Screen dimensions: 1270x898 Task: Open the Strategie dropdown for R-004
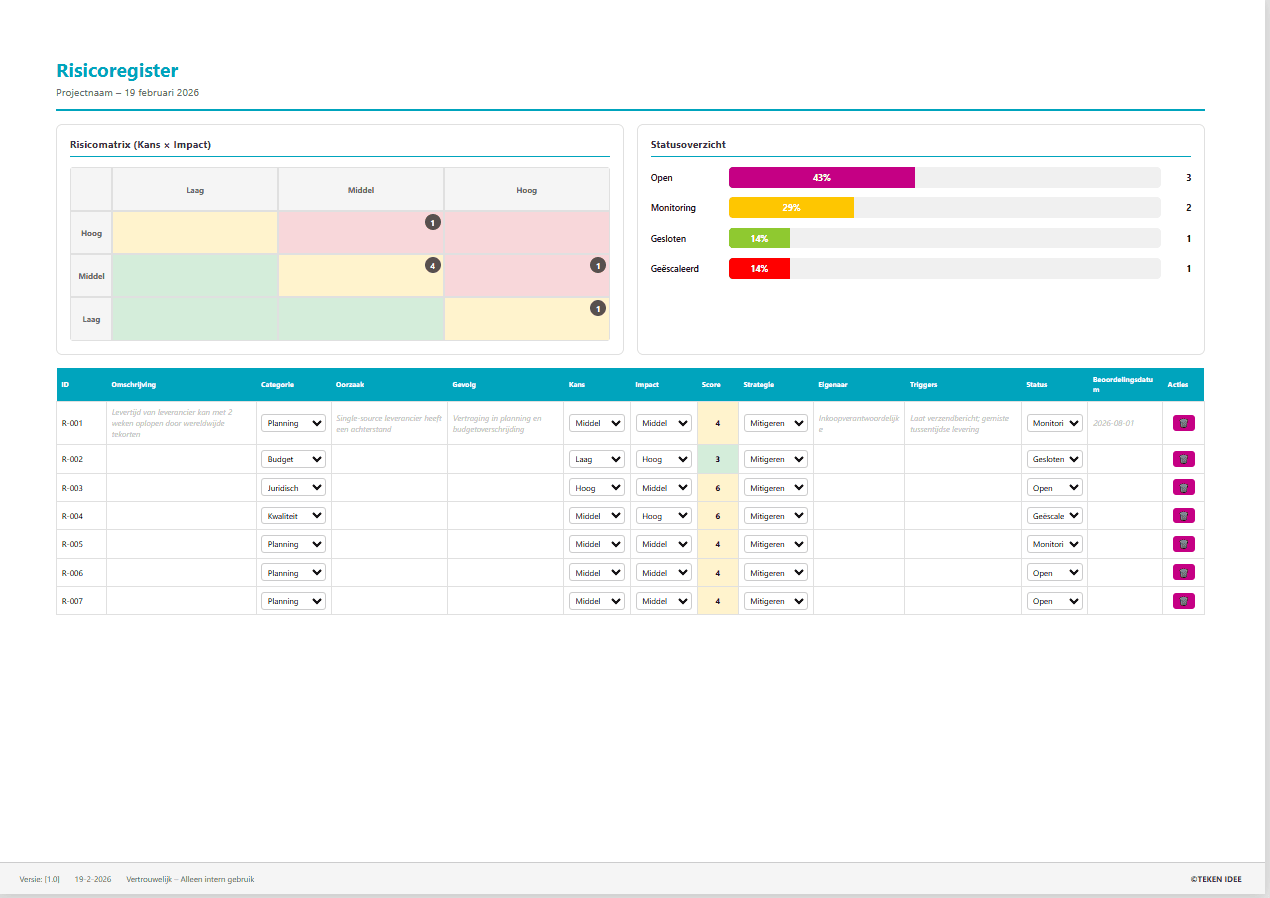pyautogui.click(x=775, y=515)
